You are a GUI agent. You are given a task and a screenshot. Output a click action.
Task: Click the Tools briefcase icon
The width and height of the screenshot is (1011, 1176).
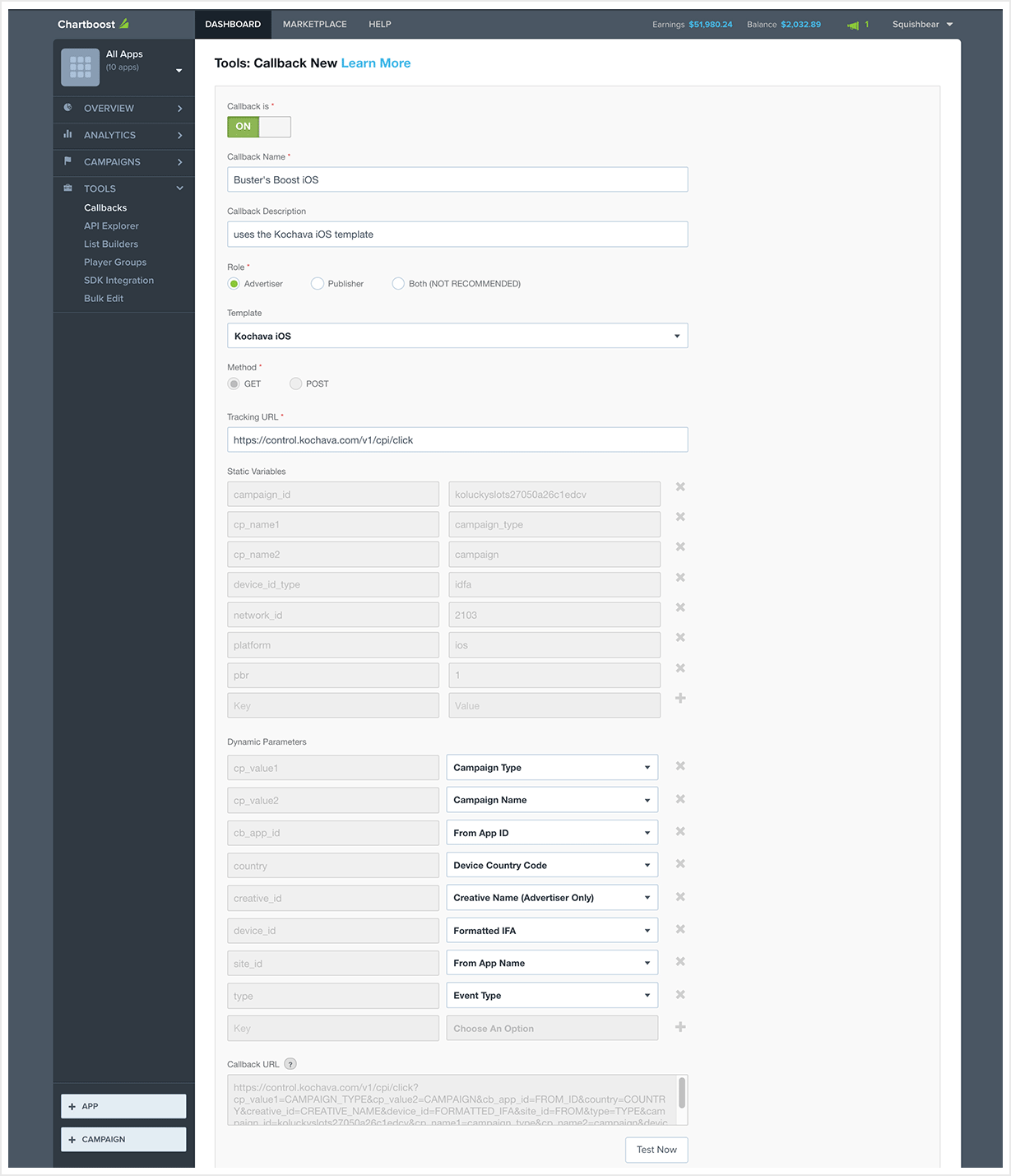point(67,188)
